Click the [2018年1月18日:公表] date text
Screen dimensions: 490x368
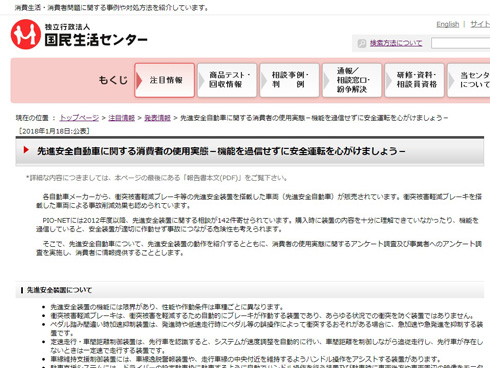54,131
